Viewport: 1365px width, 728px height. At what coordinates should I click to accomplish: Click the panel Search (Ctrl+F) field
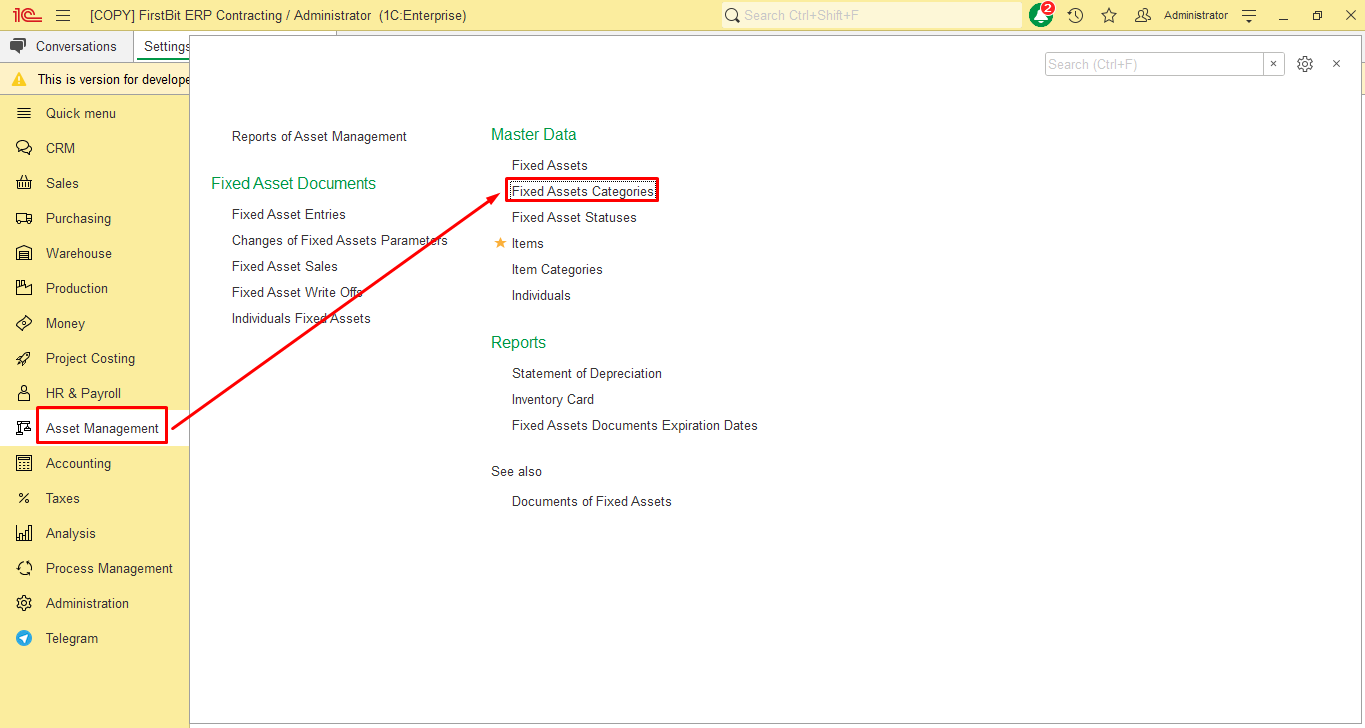point(1153,64)
